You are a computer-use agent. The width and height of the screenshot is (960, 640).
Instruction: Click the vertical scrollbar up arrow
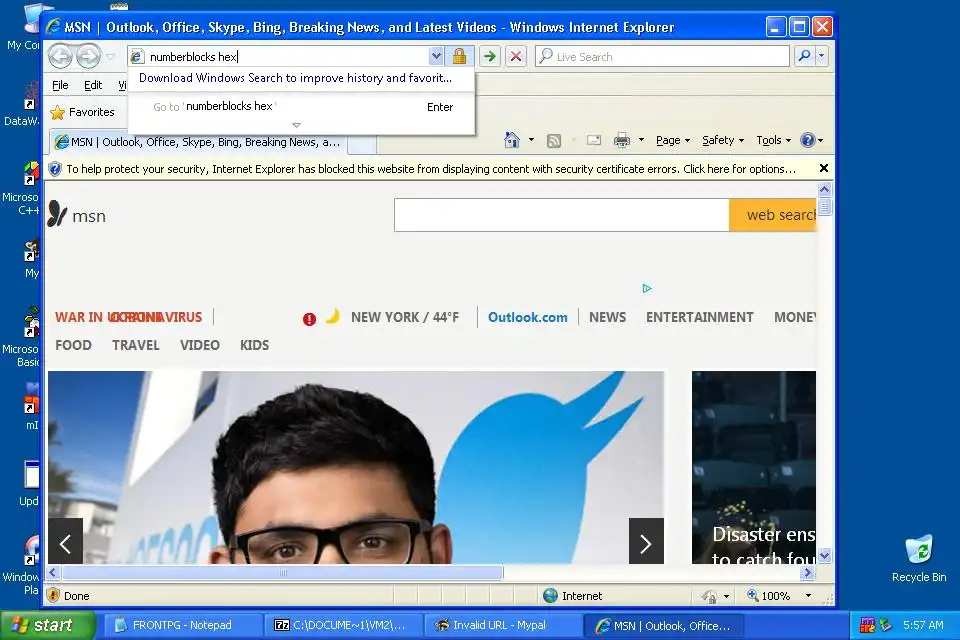[x=825, y=189]
